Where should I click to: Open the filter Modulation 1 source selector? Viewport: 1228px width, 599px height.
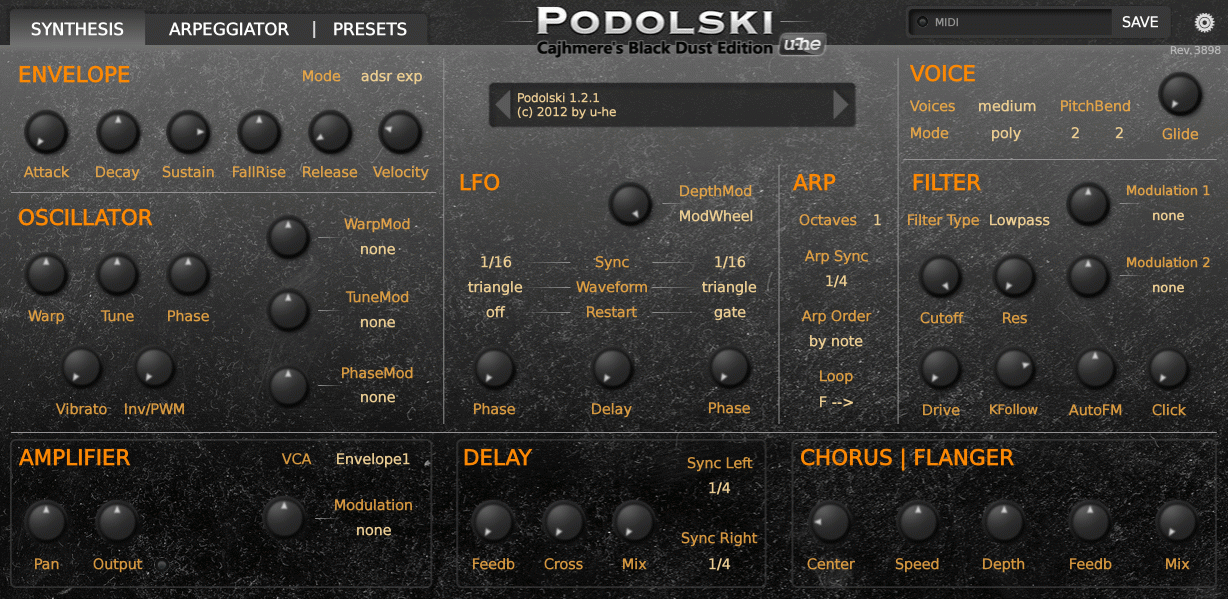pyautogui.click(x=1168, y=215)
